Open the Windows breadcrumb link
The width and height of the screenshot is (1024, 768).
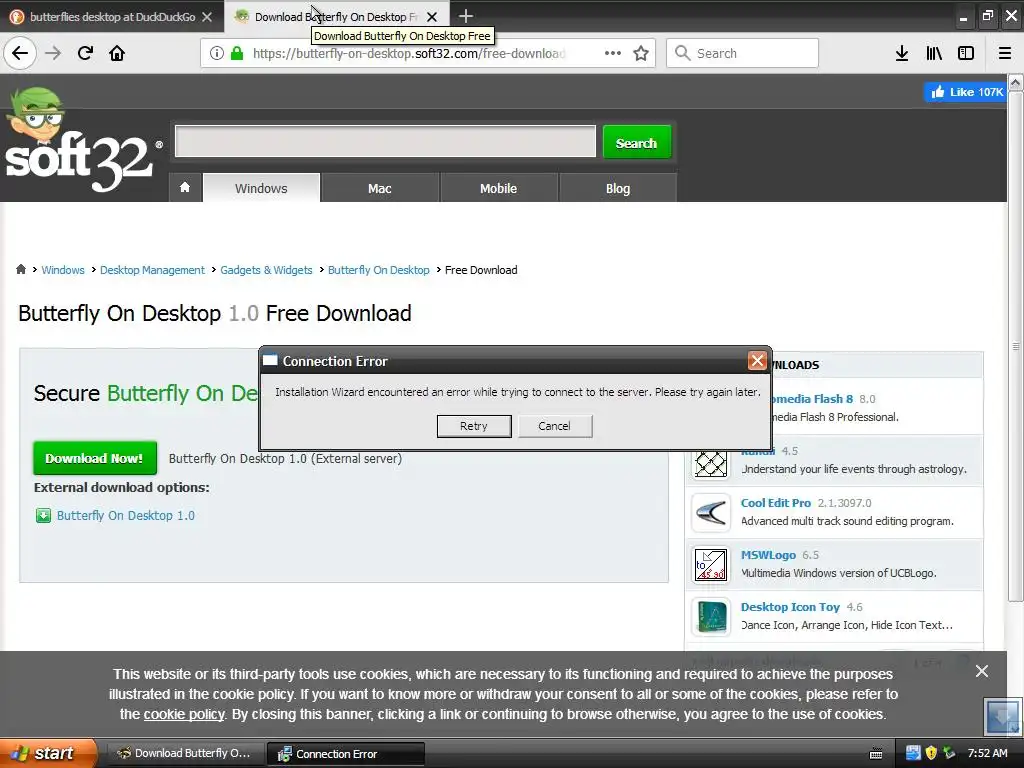pos(63,270)
